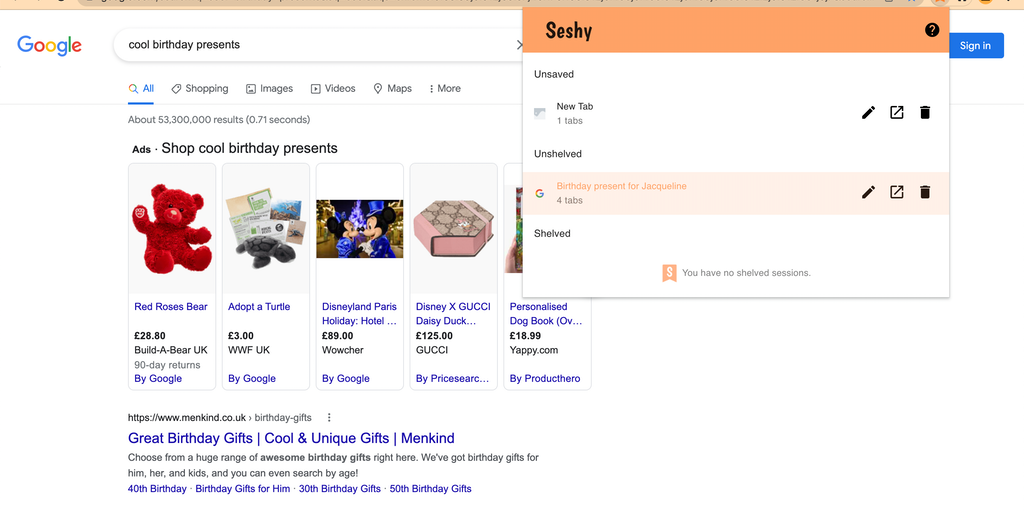Go to the Maps results tab
The height and width of the screenshot is (512, 1024).
(392, 89)
